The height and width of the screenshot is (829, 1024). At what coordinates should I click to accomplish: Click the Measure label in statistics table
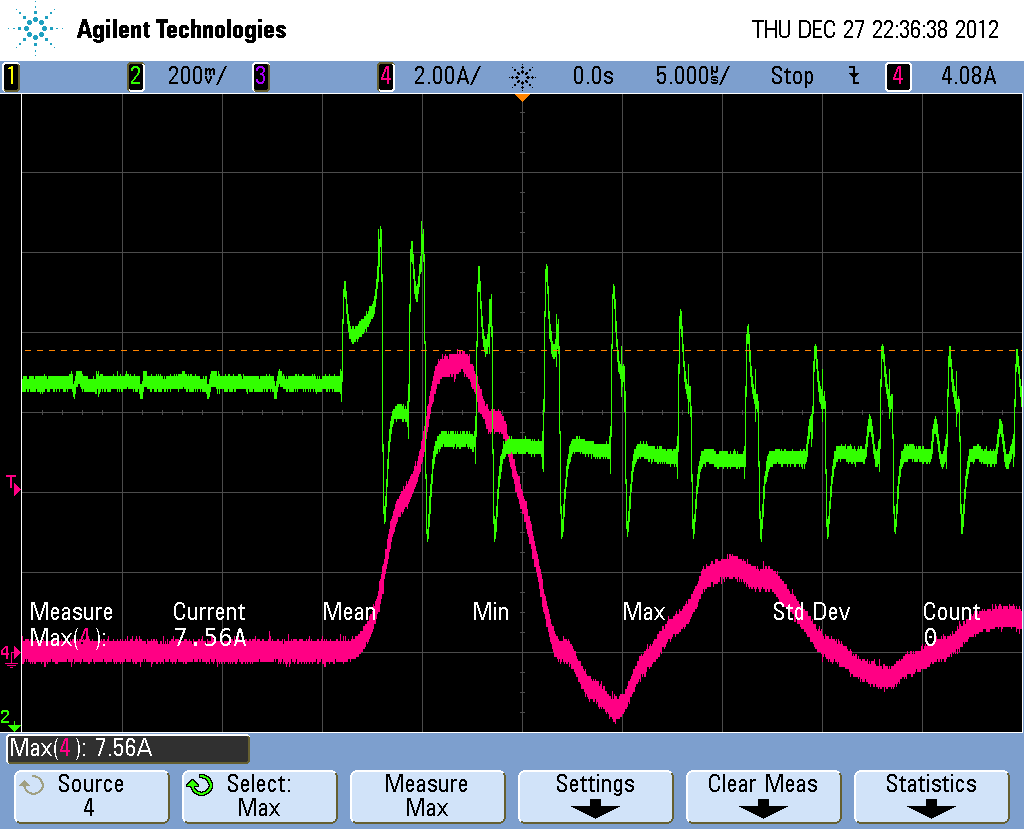pyautogui.click(x=71, y=612)
